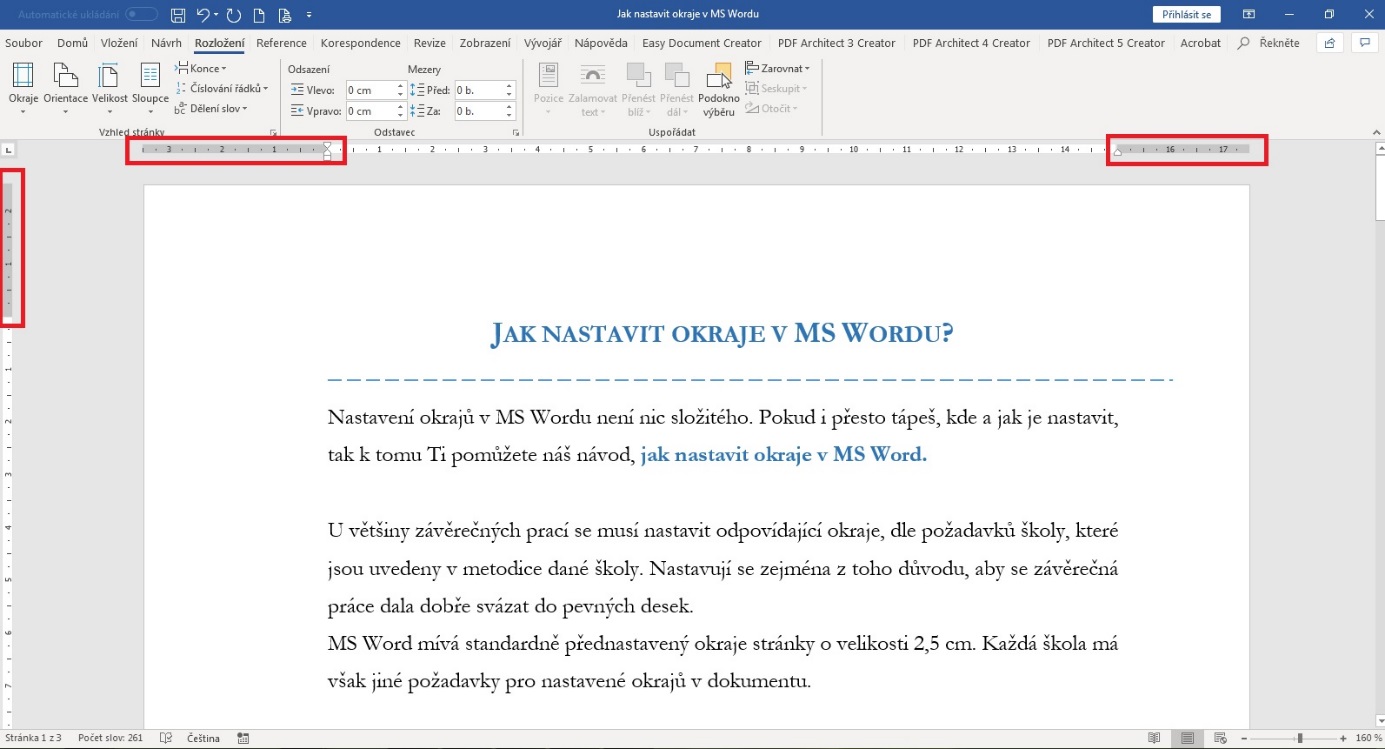The image size is (1385, 749).
Task: Click the 160 % zoom level
Action: coord(1368,738)
